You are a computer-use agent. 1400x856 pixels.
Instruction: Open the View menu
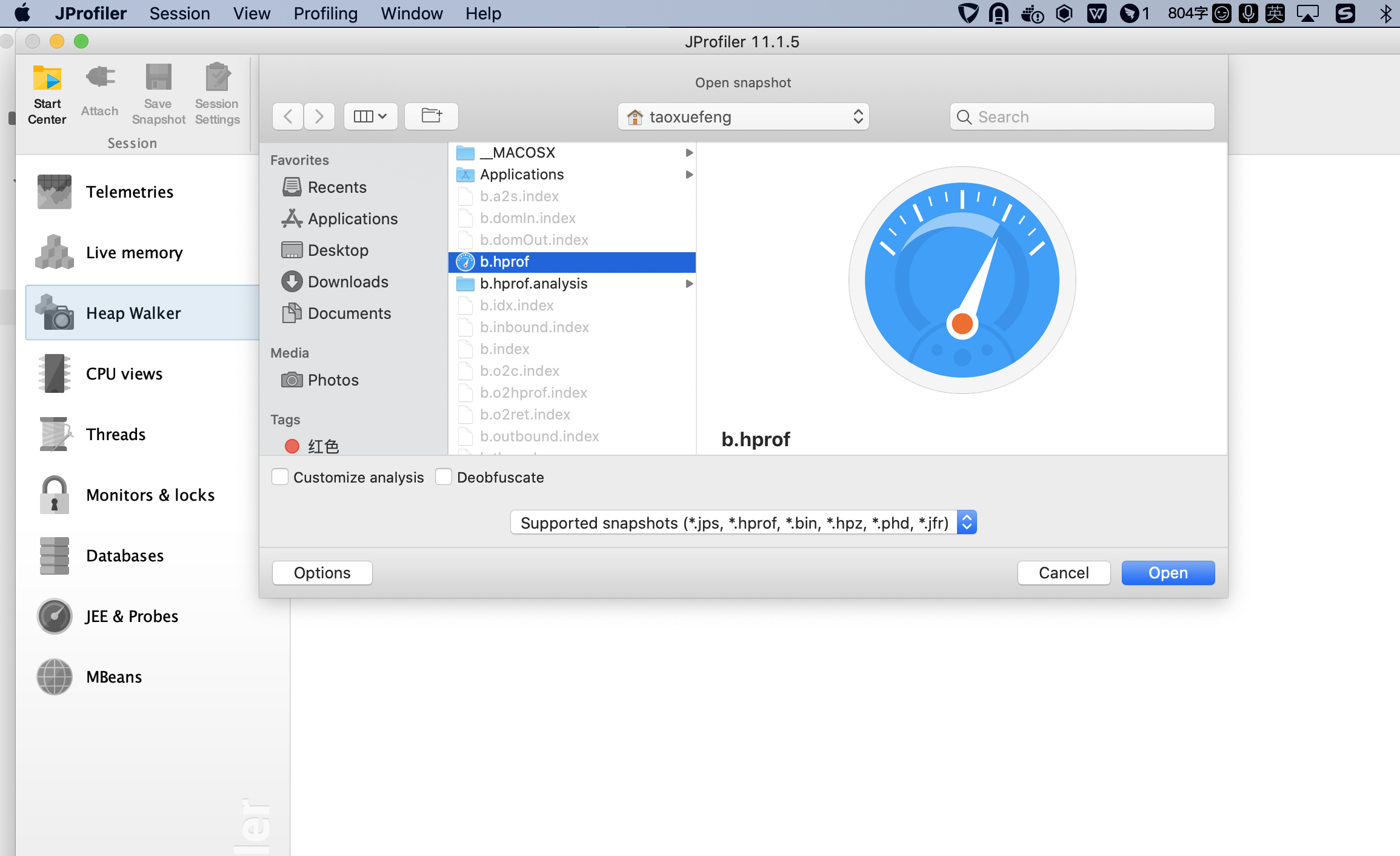click(x=252, y=13)
